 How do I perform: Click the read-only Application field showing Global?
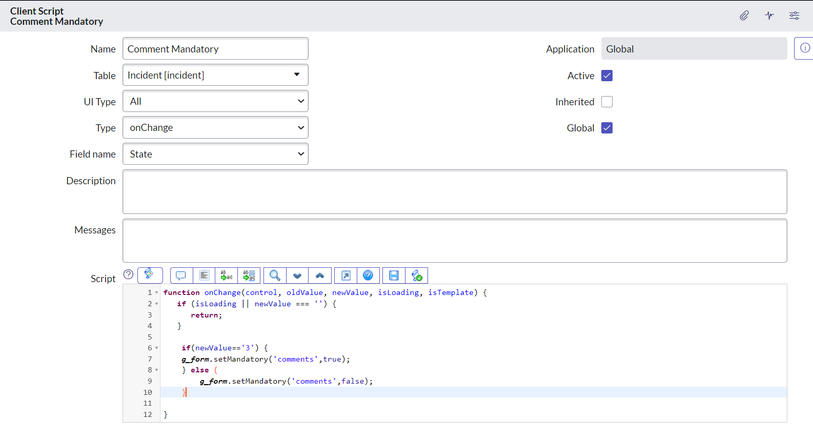click(694, 49)
